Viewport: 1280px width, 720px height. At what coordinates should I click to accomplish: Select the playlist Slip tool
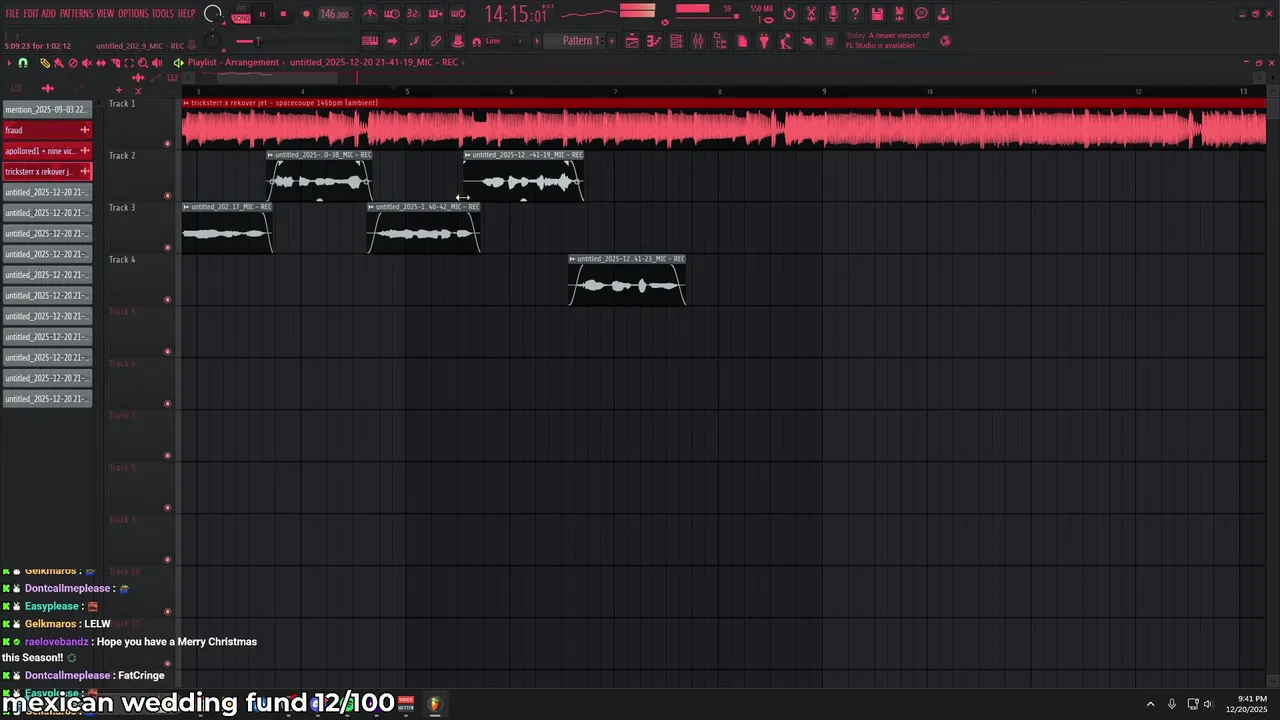[x=100, y=63]
